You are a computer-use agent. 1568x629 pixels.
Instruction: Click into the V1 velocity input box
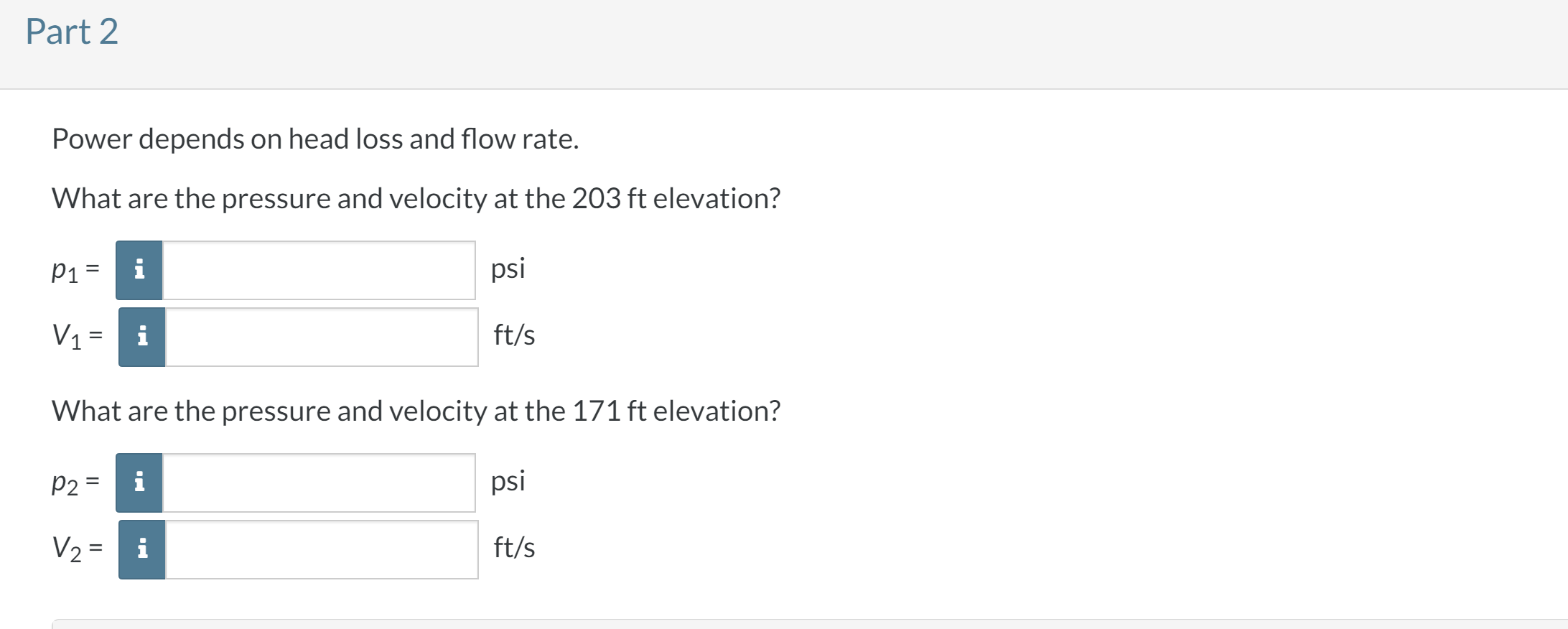322,337
